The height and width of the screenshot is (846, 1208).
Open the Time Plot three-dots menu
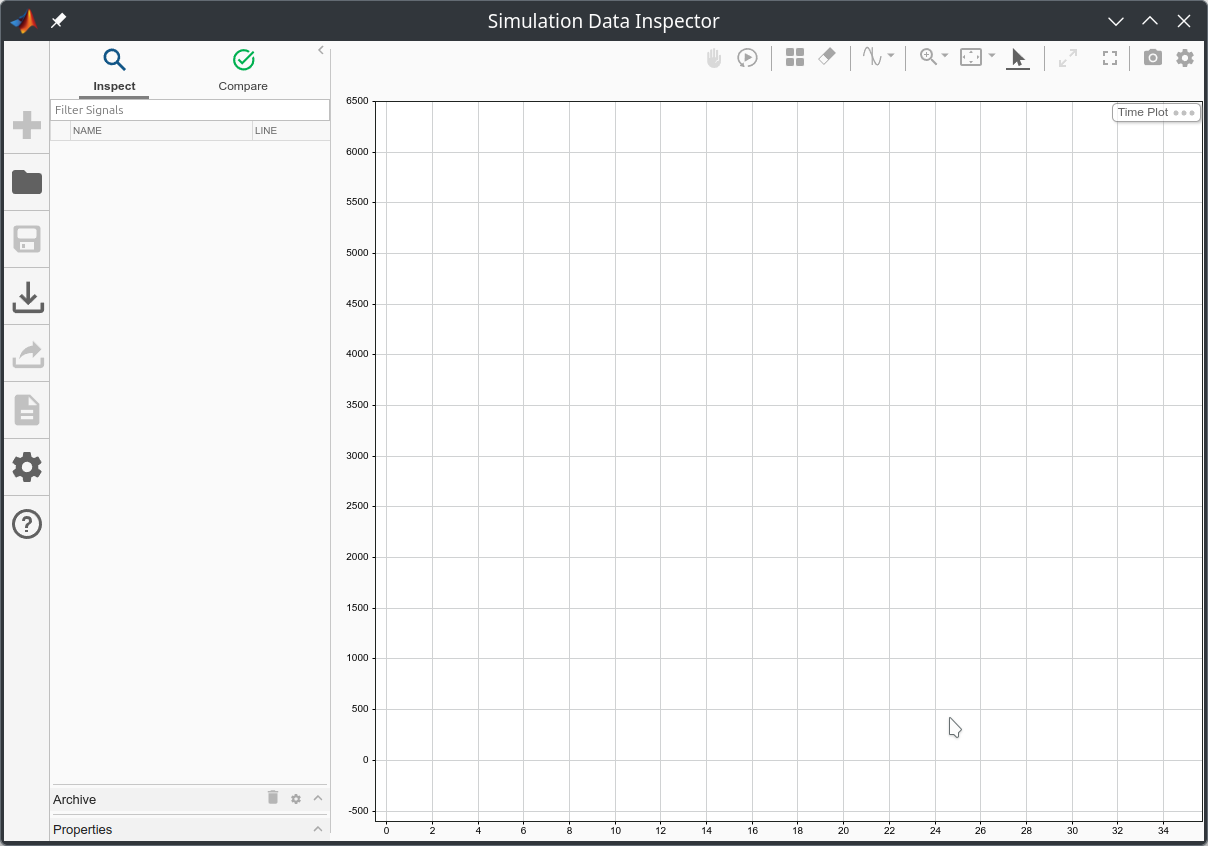tap(1184, 113)
